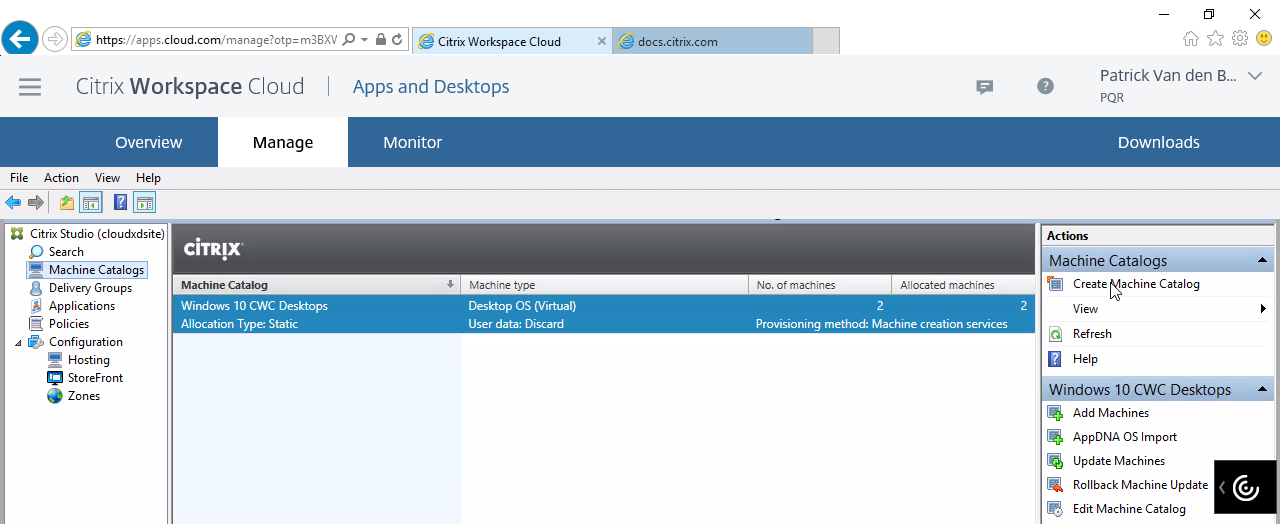
Task: Open the File menu
Action: click(x=19, y=178)
